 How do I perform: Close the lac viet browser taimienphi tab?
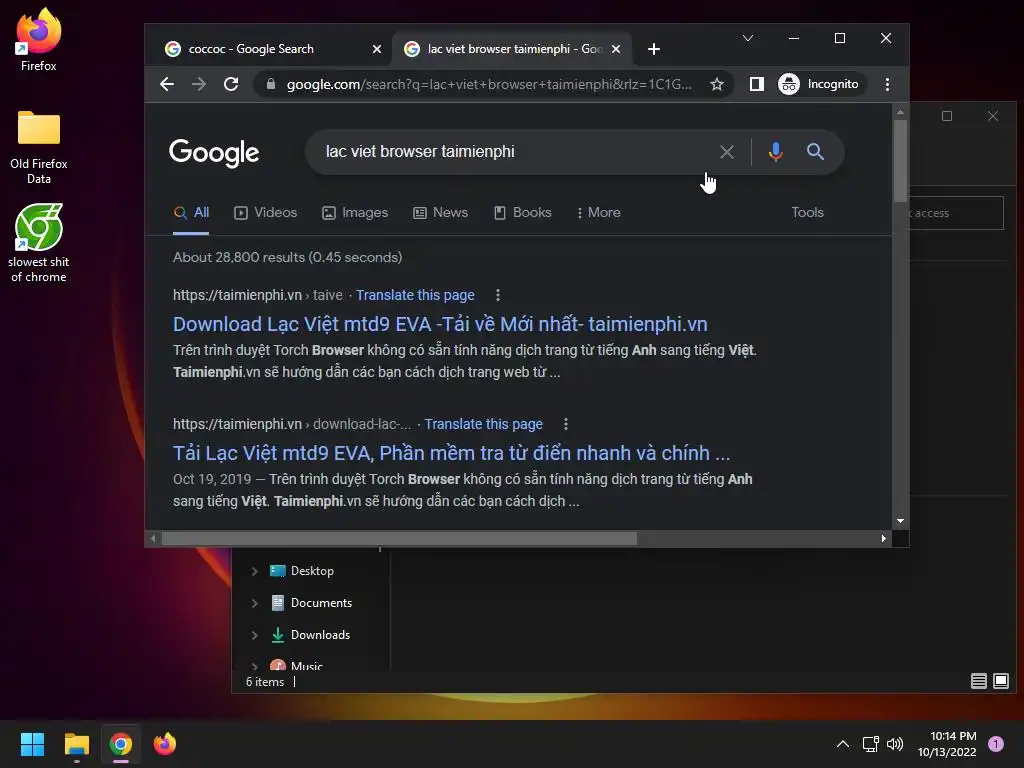click(616, 49)
